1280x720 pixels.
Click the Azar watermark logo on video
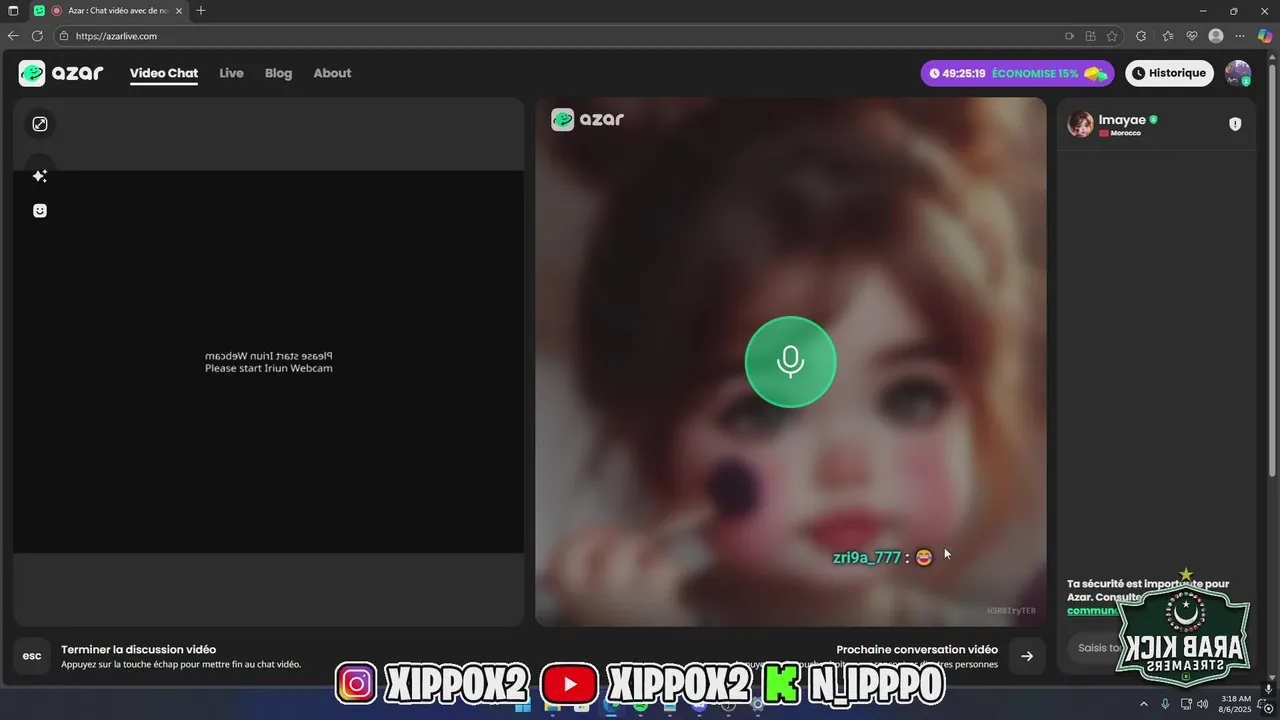click(588, 120)
